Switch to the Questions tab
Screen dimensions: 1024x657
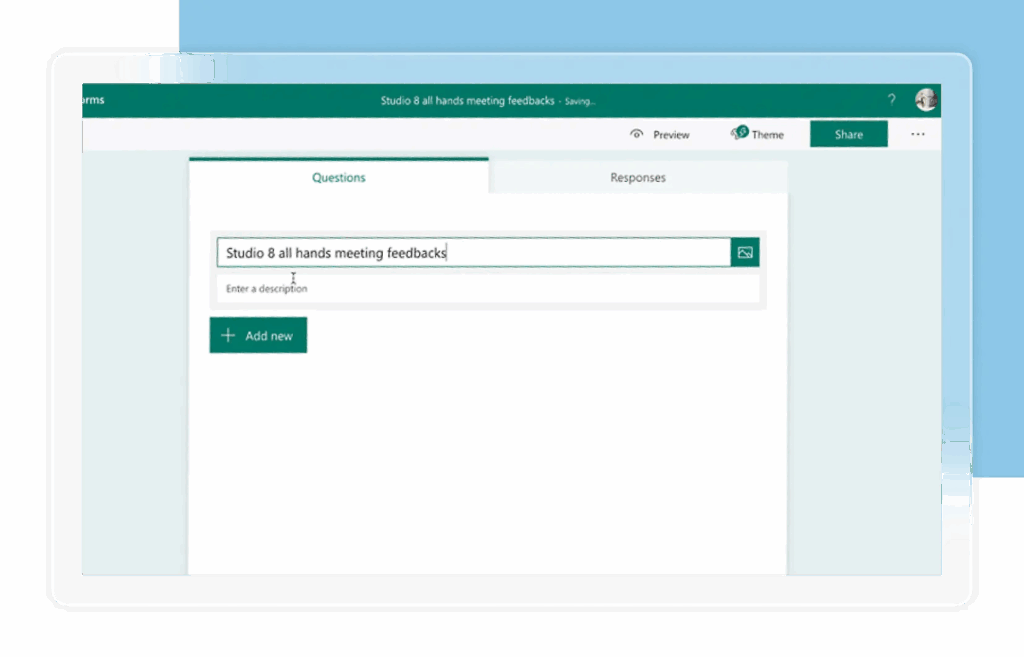339,178
